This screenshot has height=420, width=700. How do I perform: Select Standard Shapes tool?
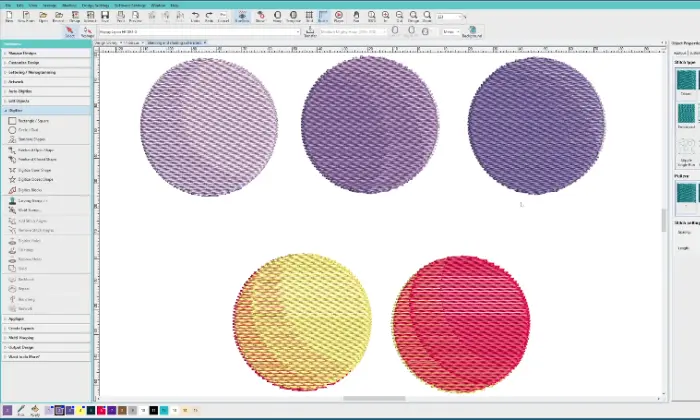click(27, 139)
